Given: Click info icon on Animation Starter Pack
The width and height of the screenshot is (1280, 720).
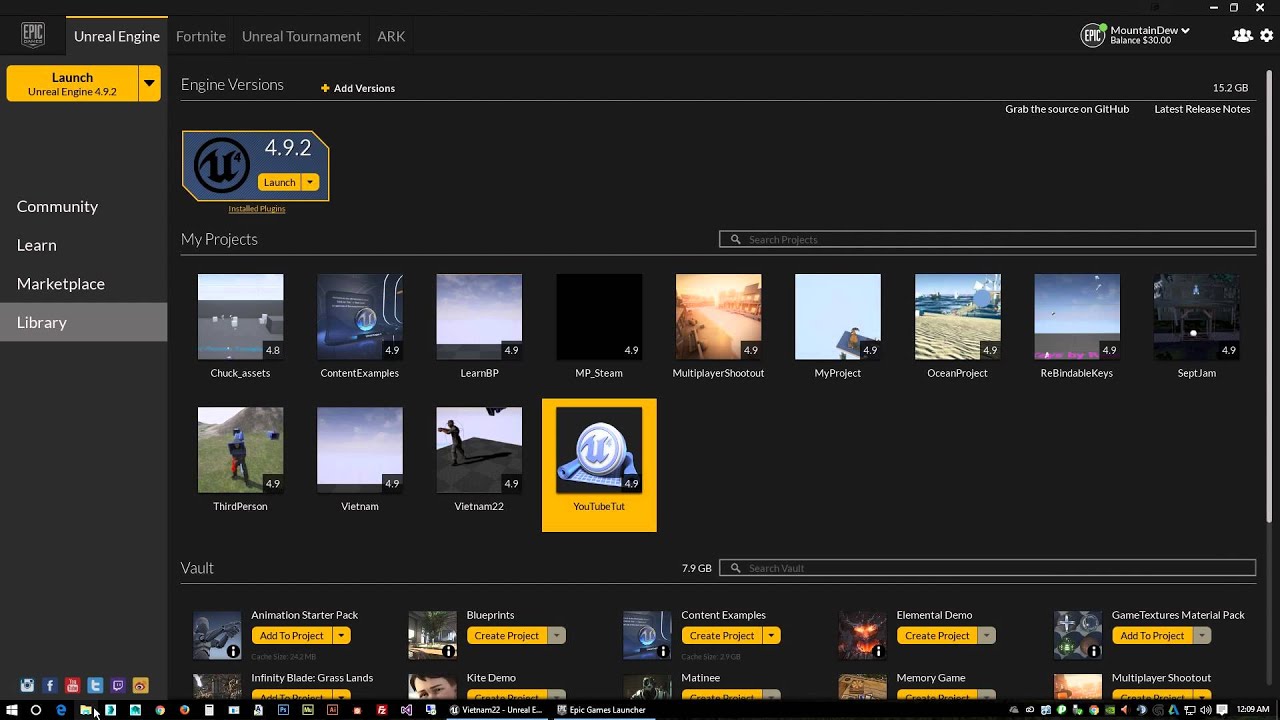Looking at the screenshot, I should (x=233, y=651).
